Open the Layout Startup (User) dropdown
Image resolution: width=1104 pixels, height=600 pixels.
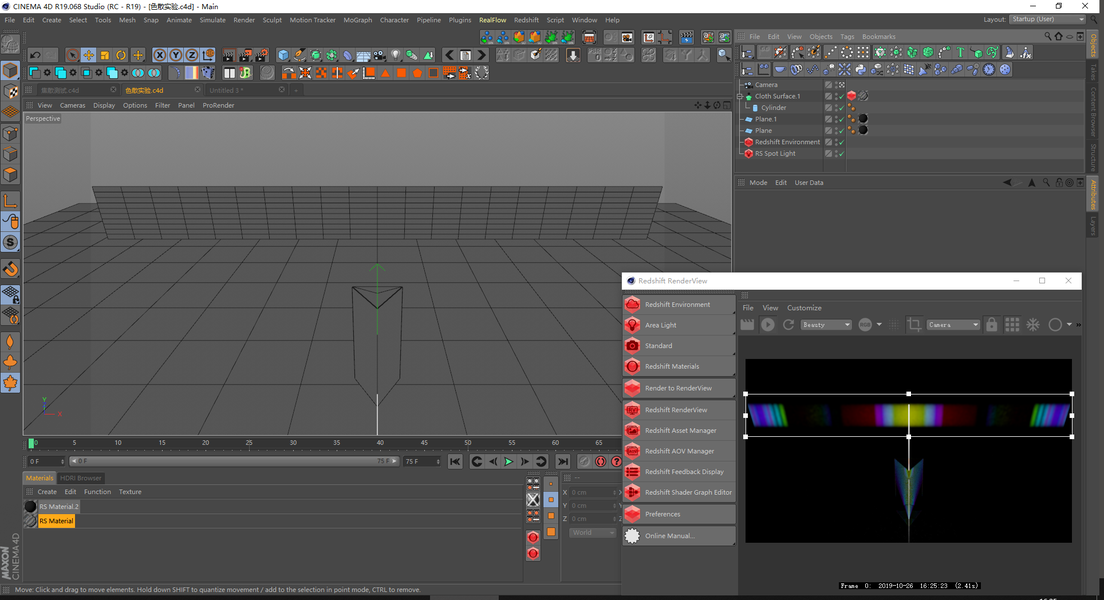pos(1047,20)
